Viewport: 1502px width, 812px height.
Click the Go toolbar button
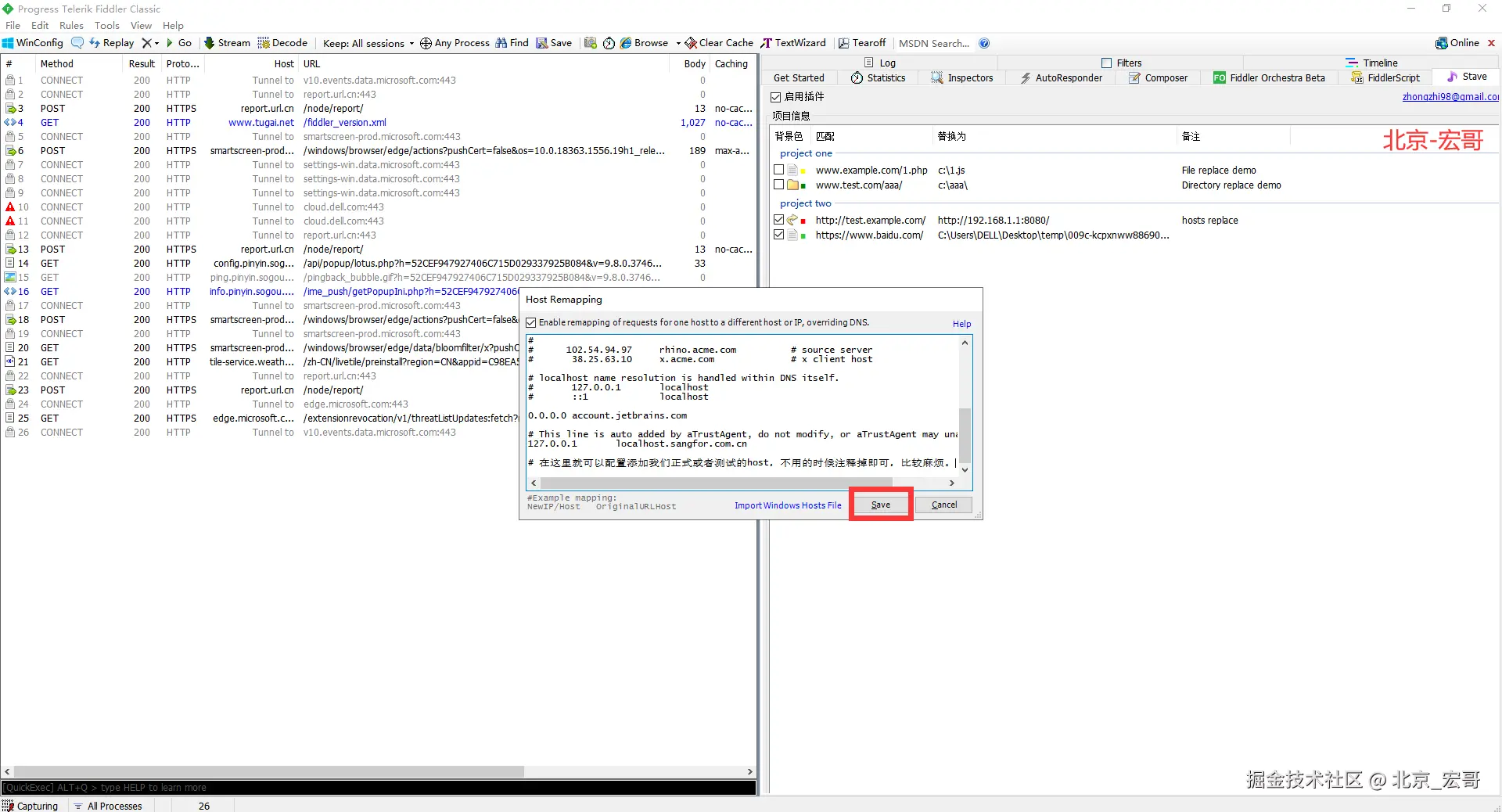pyautogui.click(x=179, y=43)
